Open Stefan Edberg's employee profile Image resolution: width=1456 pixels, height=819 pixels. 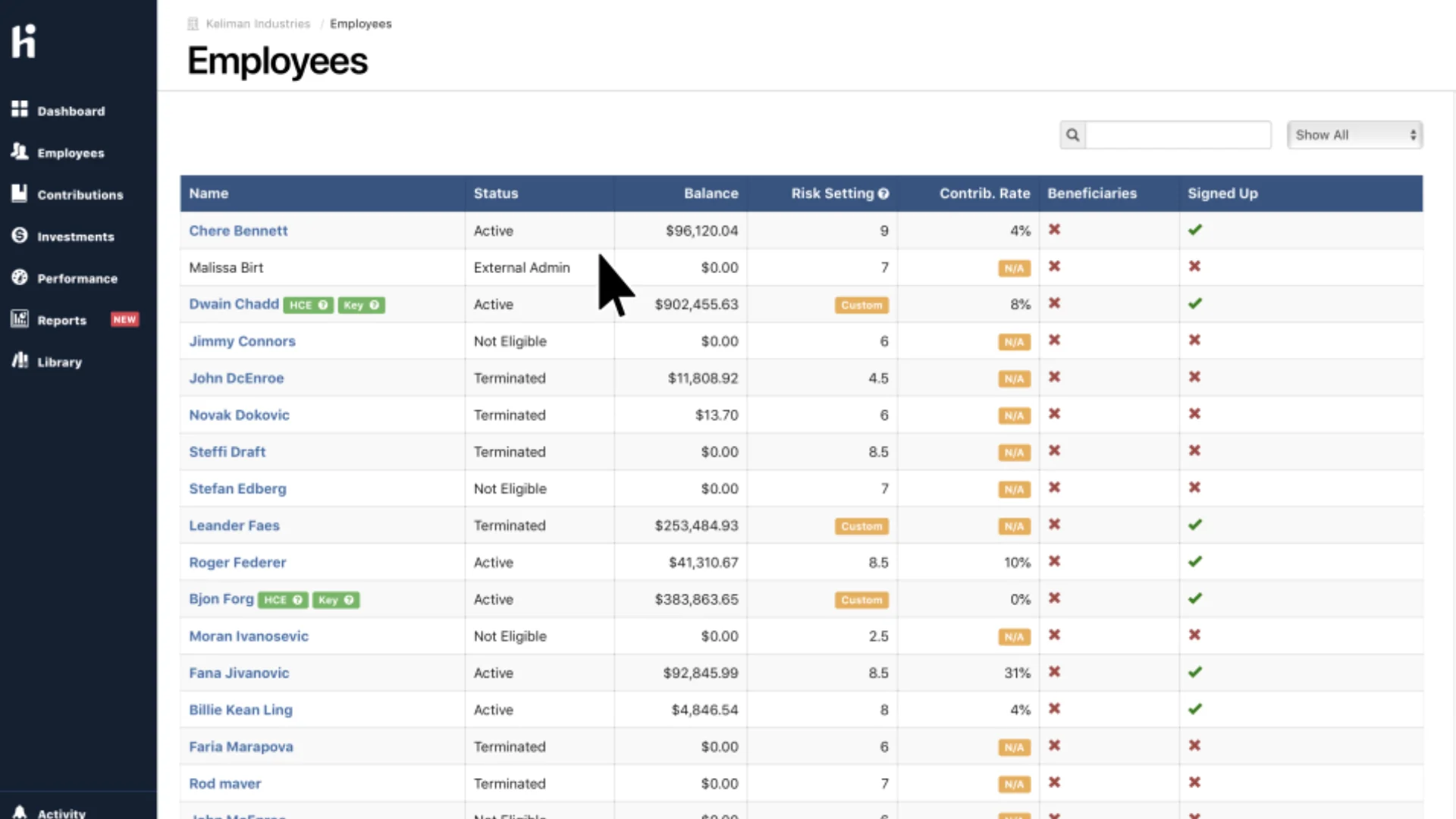click(237, 488)
